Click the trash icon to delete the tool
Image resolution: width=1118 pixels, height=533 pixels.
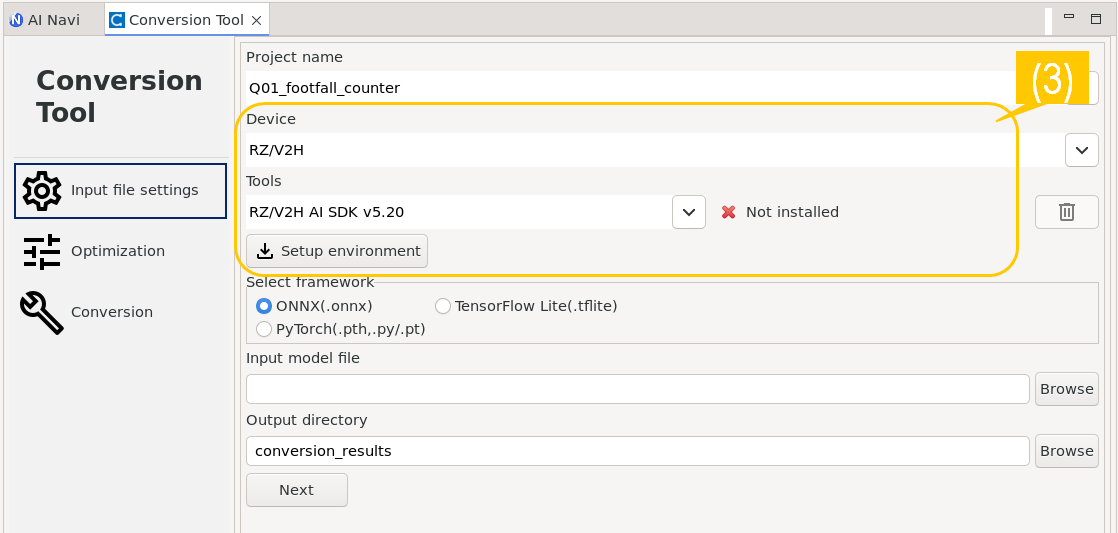pos(1066,212)
